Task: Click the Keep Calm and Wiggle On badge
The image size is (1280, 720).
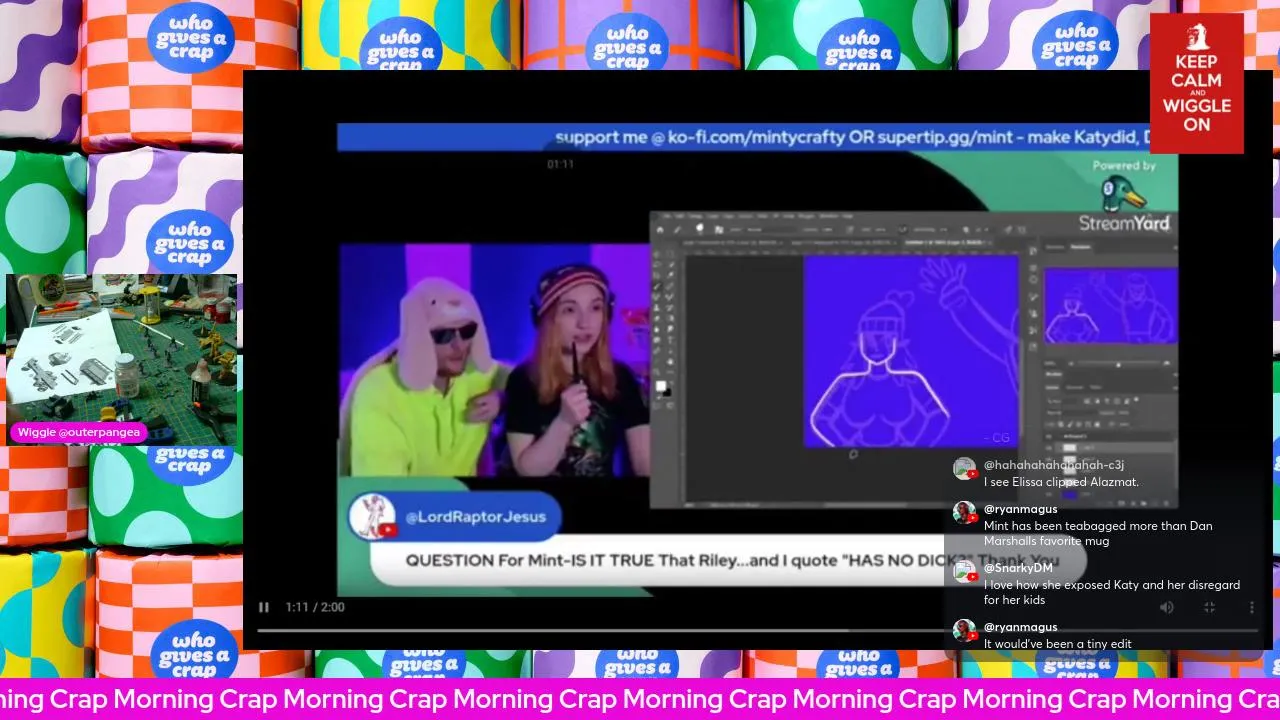Action: (1196, 83)
